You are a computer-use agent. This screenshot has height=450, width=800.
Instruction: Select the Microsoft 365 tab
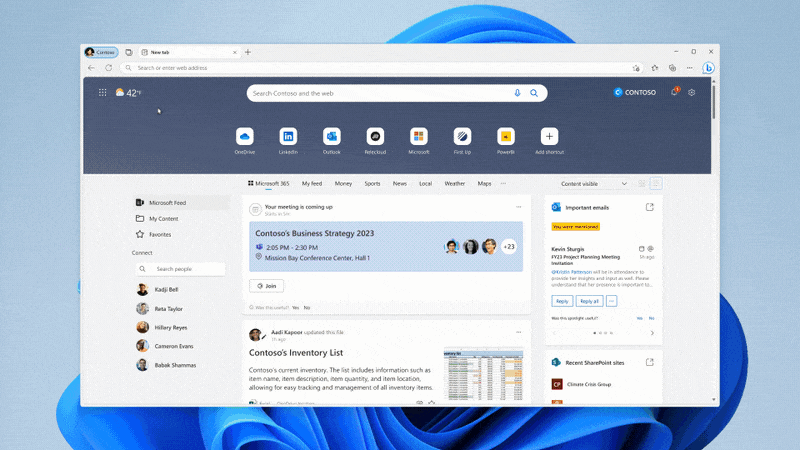pyautogui.click(x=268, y=184)
